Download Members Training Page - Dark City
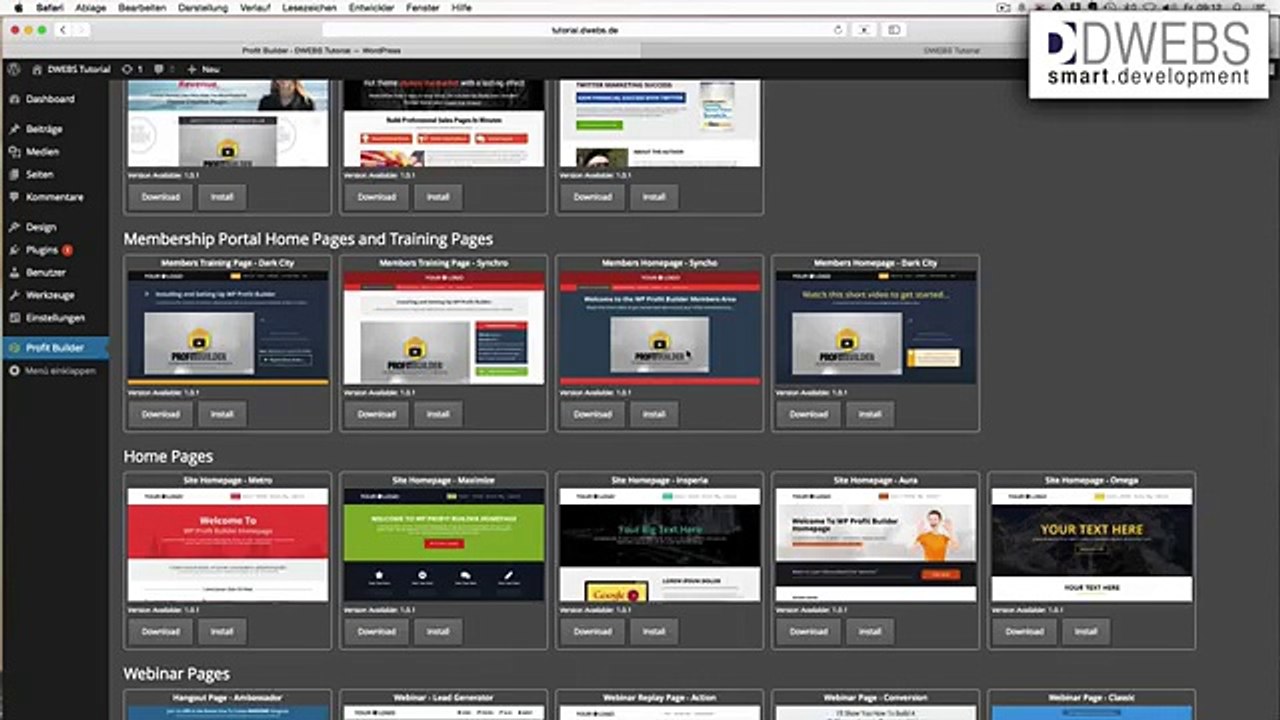The height and width of the screenshot is (720, 1280). (x=161, y=414)
